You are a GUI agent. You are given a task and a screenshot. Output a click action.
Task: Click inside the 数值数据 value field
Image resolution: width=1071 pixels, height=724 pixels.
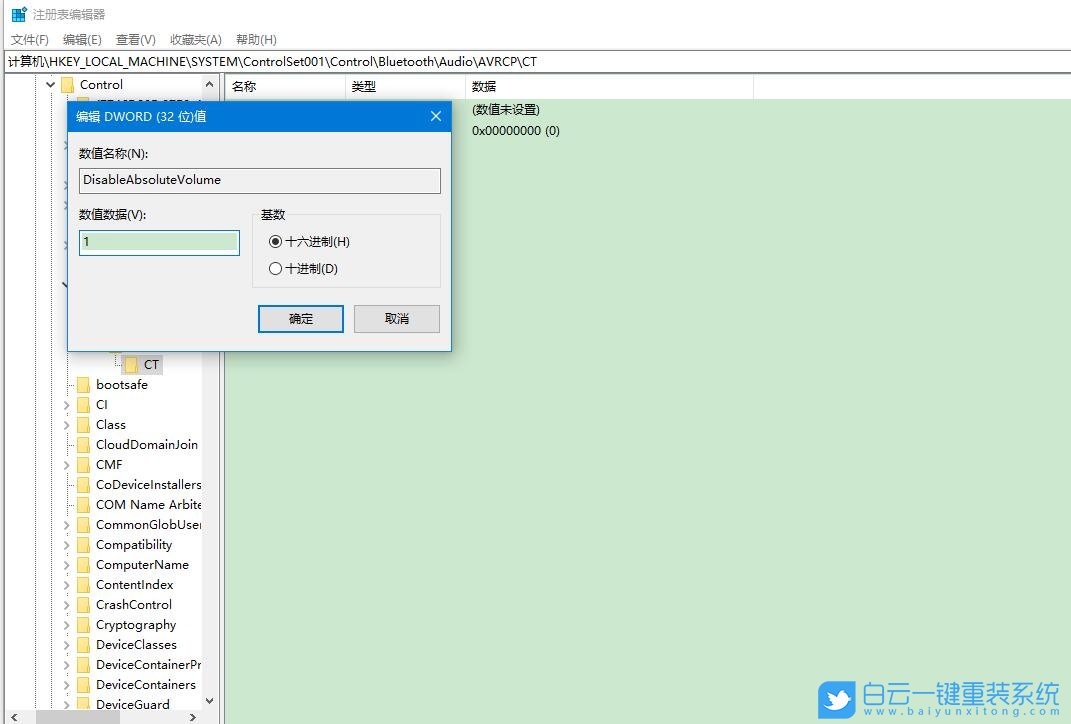click(158, 242)
